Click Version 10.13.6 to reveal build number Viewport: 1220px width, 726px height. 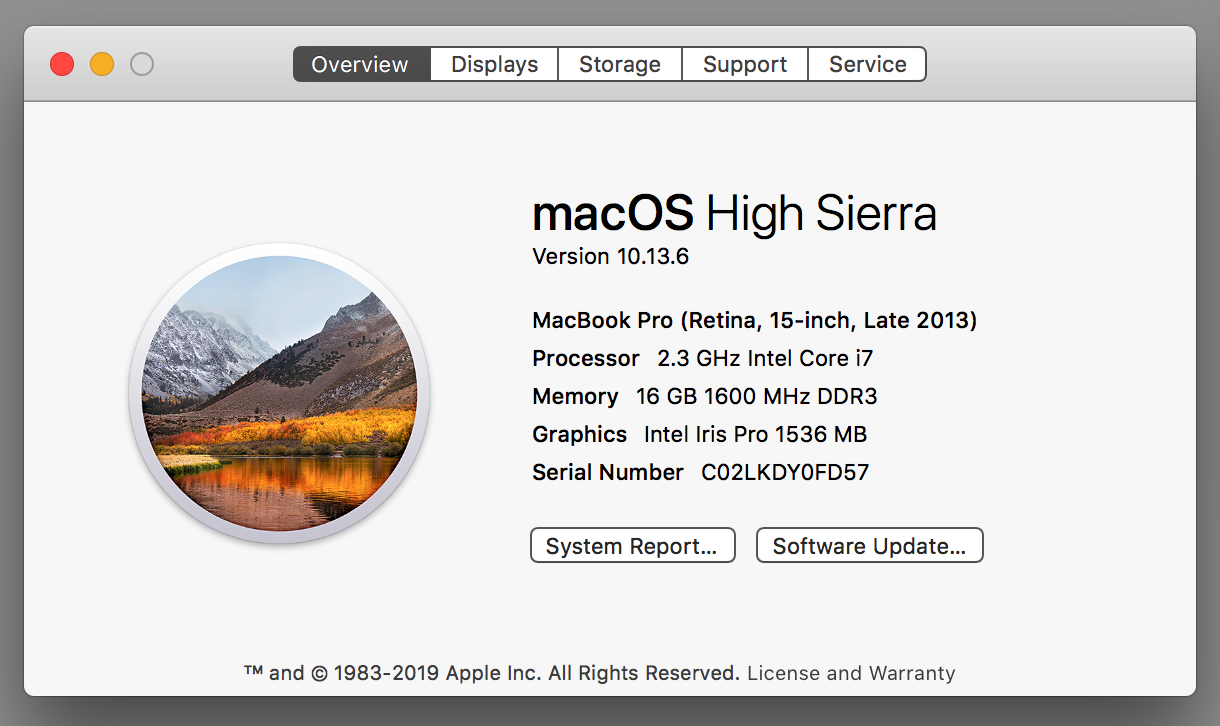(610, 256)
